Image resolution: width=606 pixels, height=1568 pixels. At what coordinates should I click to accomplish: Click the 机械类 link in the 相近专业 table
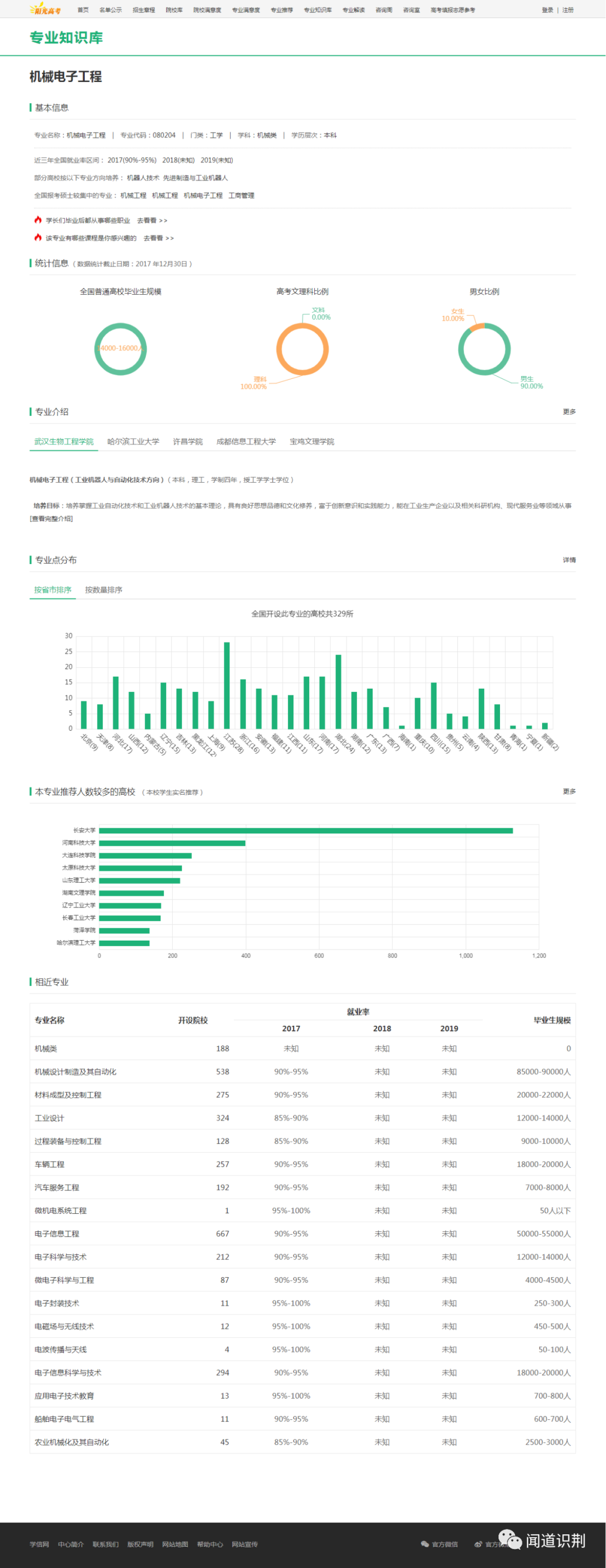(45, 1048)
